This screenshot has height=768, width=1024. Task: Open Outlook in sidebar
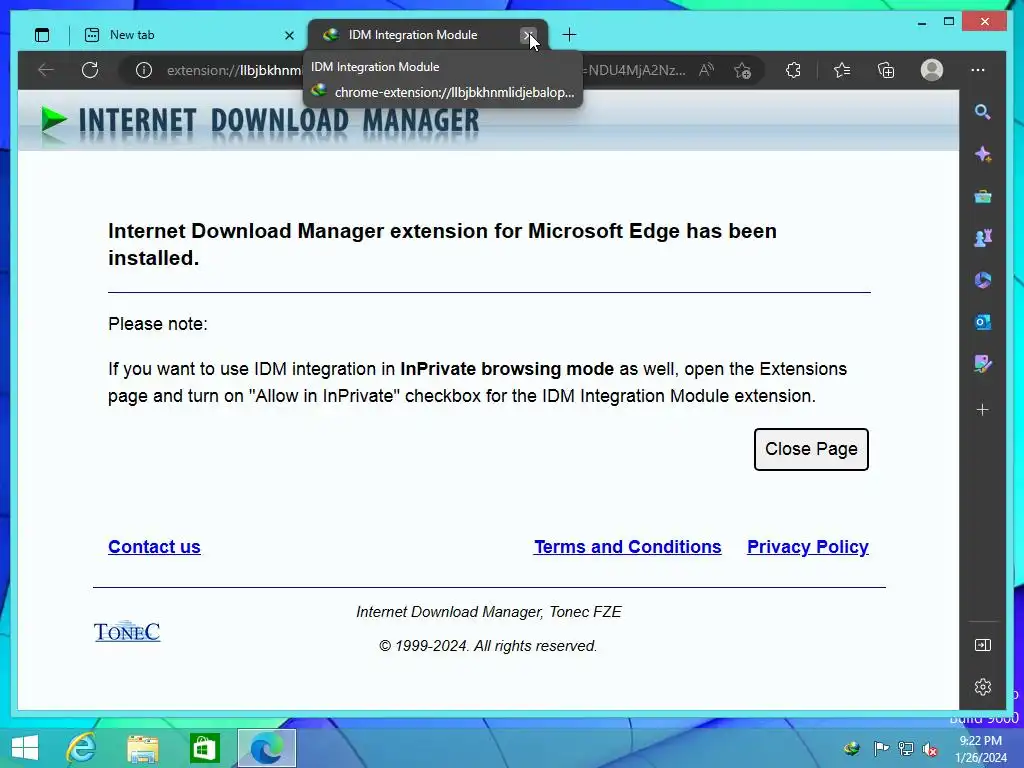point(983,322)
